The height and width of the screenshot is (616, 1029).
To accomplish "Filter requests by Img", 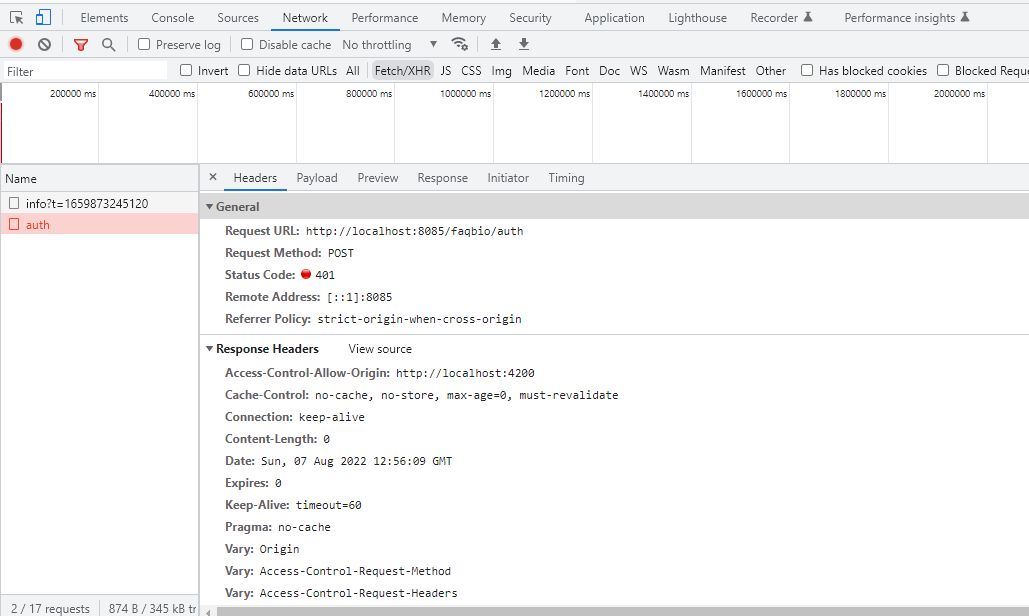I will 501,70.
